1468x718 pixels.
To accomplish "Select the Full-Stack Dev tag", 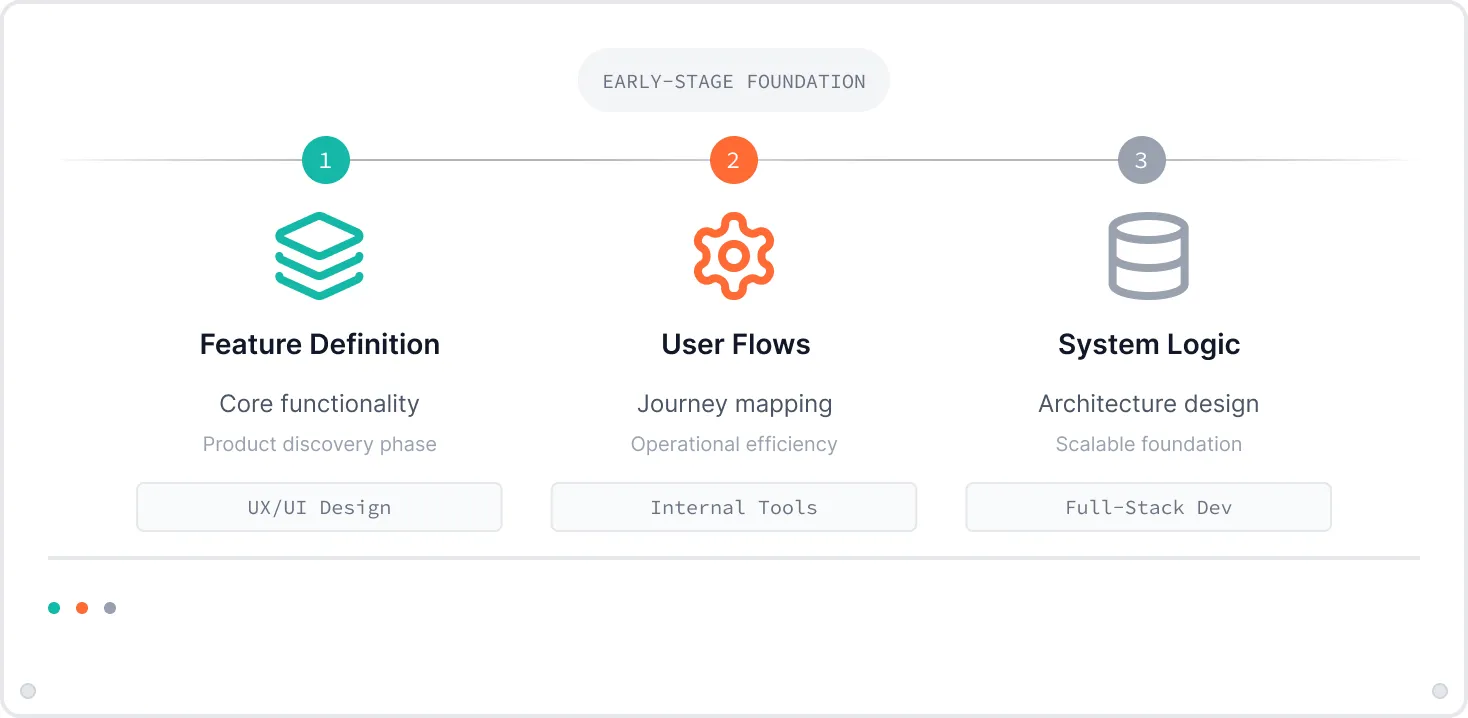I will pyautogui.click(x=1148, y=507).
